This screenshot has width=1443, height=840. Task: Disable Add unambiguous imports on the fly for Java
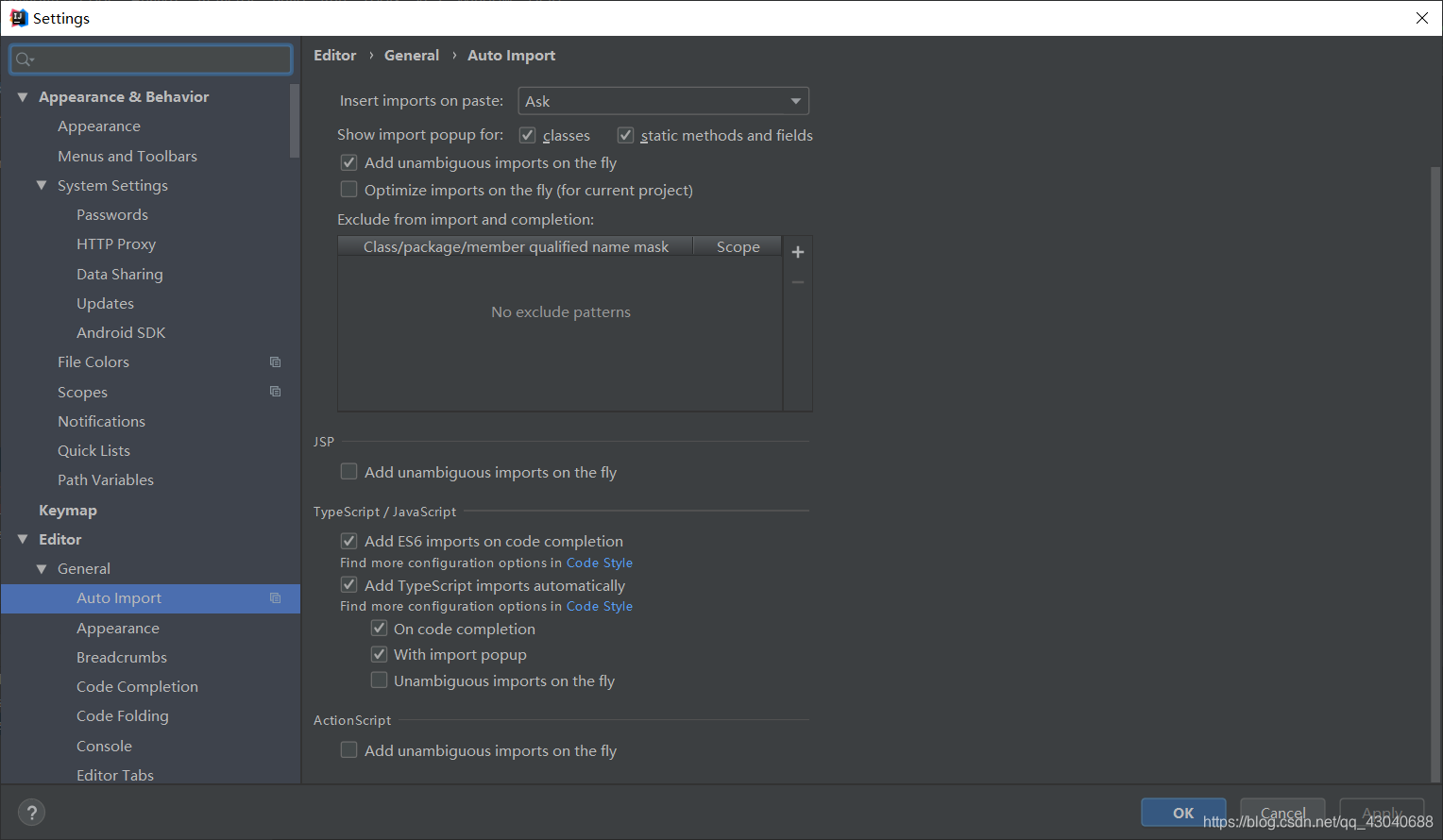tap(349, 162)
